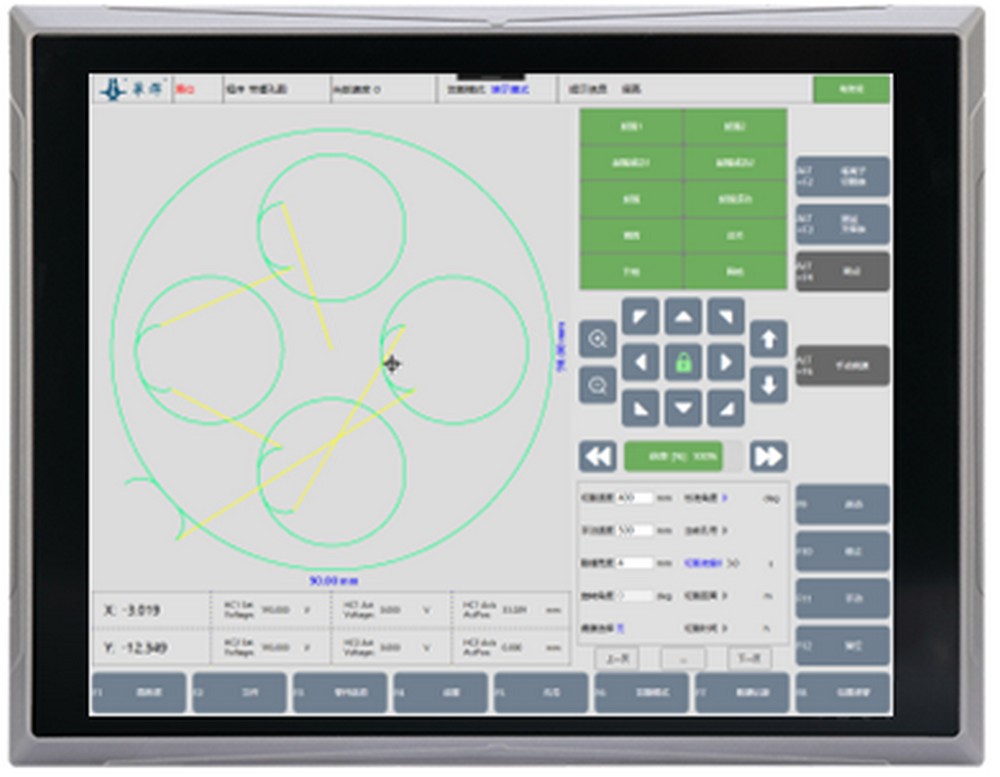Click the double-right fast-forward speed button
The height and width of the screenshot is (777, 1000).
(x=768, y=456)
